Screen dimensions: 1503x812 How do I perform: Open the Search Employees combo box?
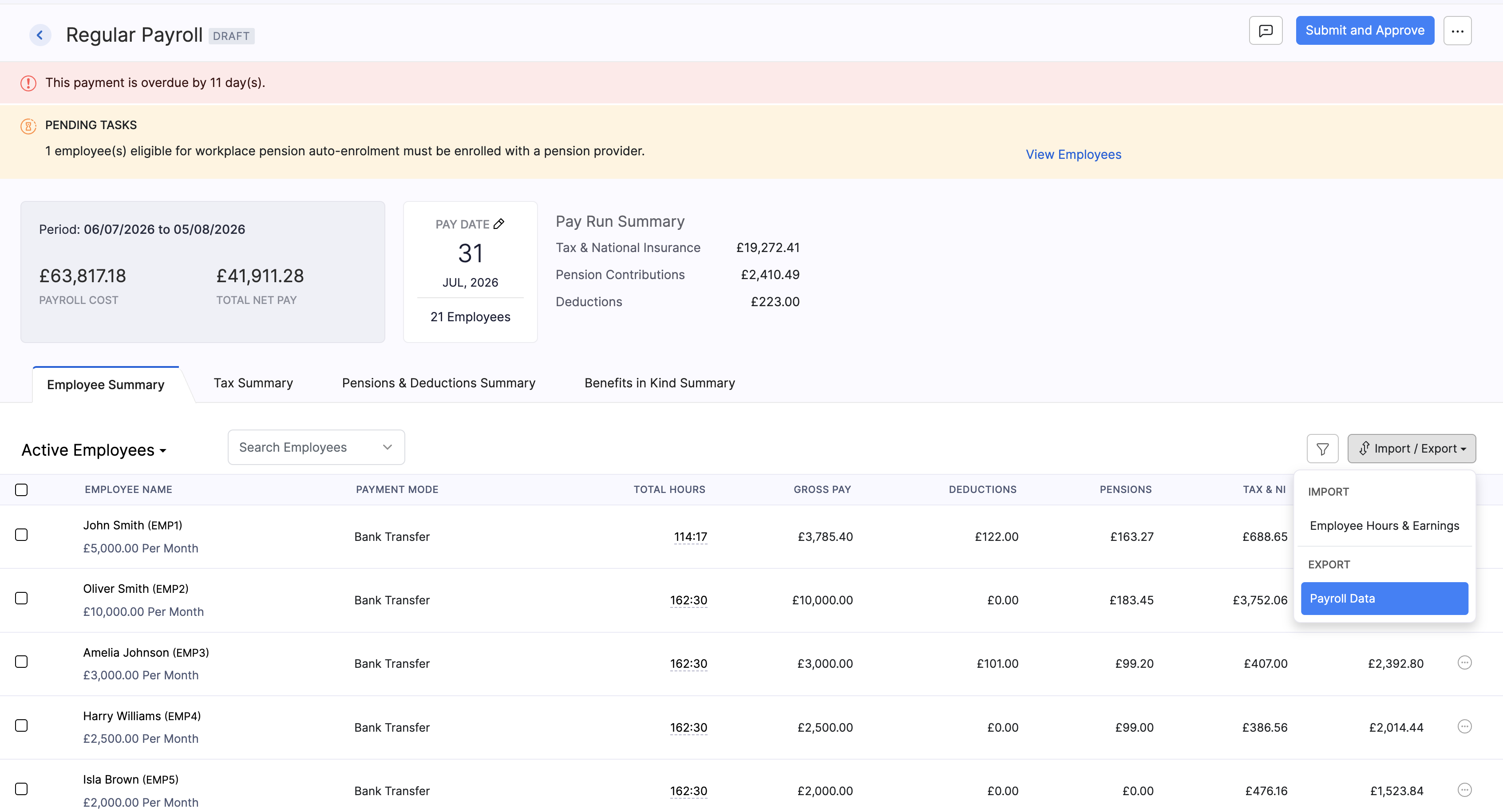click(316, 447)
